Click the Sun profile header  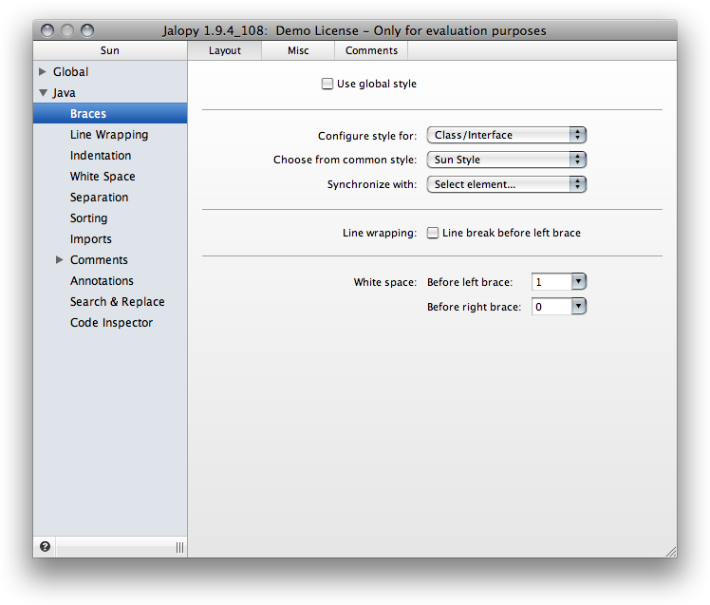[110, 50]
